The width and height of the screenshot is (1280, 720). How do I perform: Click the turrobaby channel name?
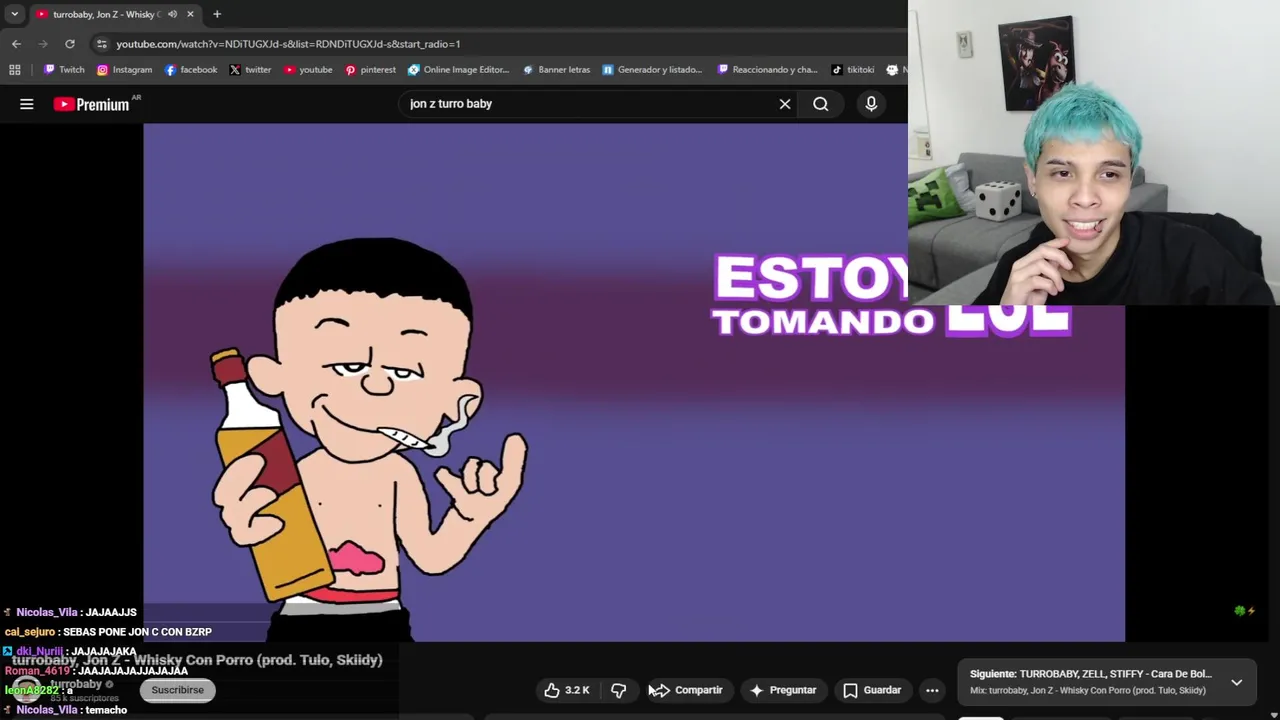(76, 684)
